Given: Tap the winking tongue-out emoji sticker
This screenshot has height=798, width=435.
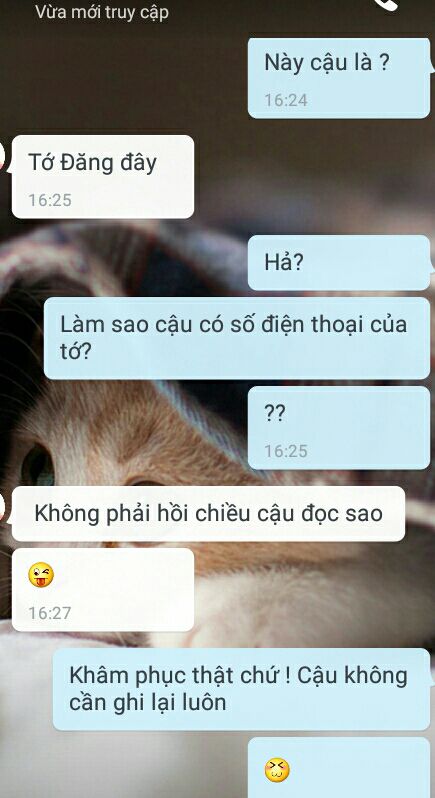Looking at the screenshot, I should (x=41, y=575).
